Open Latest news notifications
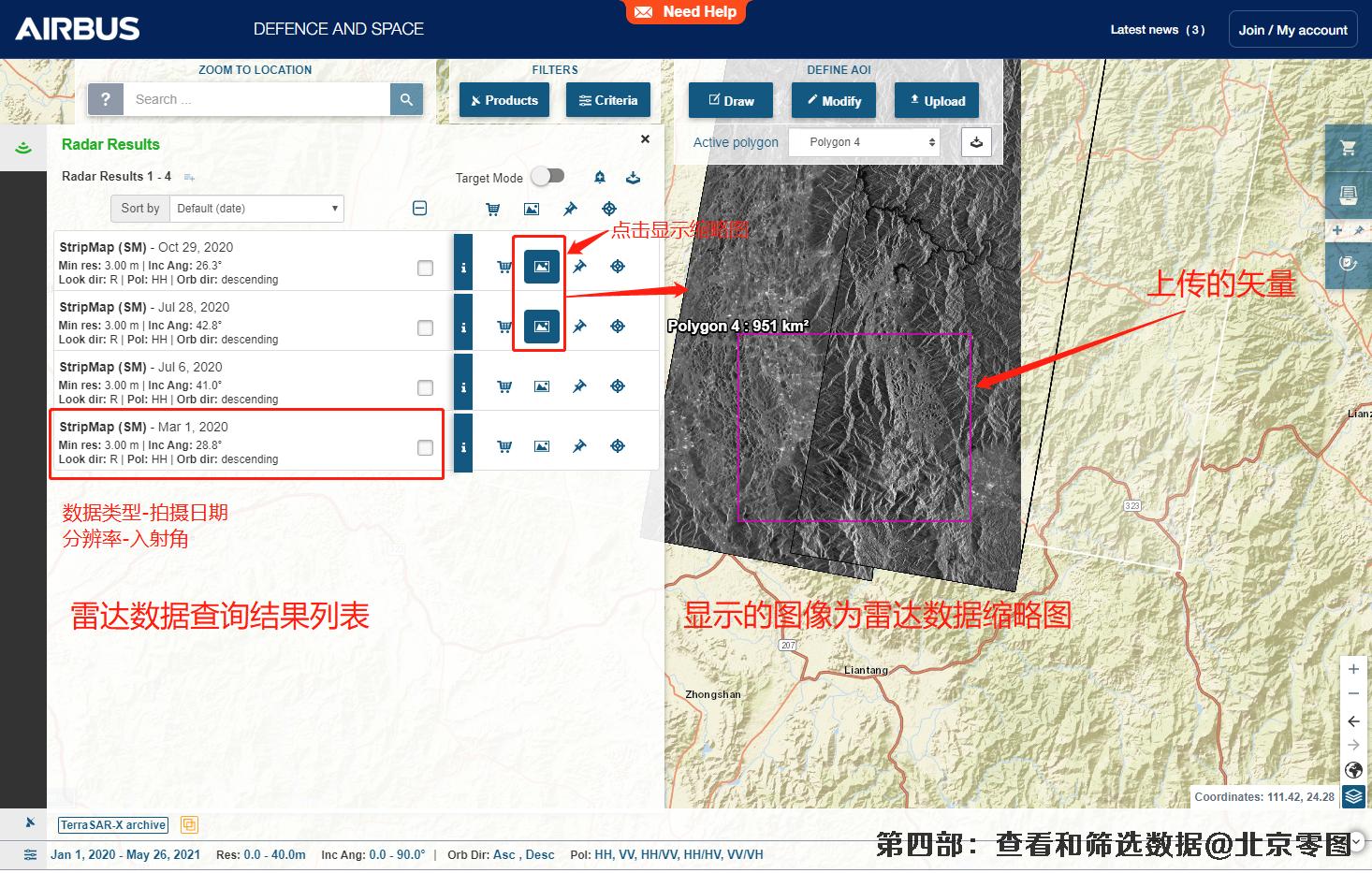Image resolution: width=1372 pixels, height=873 pixels. pyautogui.click(x=1157, y=30)
